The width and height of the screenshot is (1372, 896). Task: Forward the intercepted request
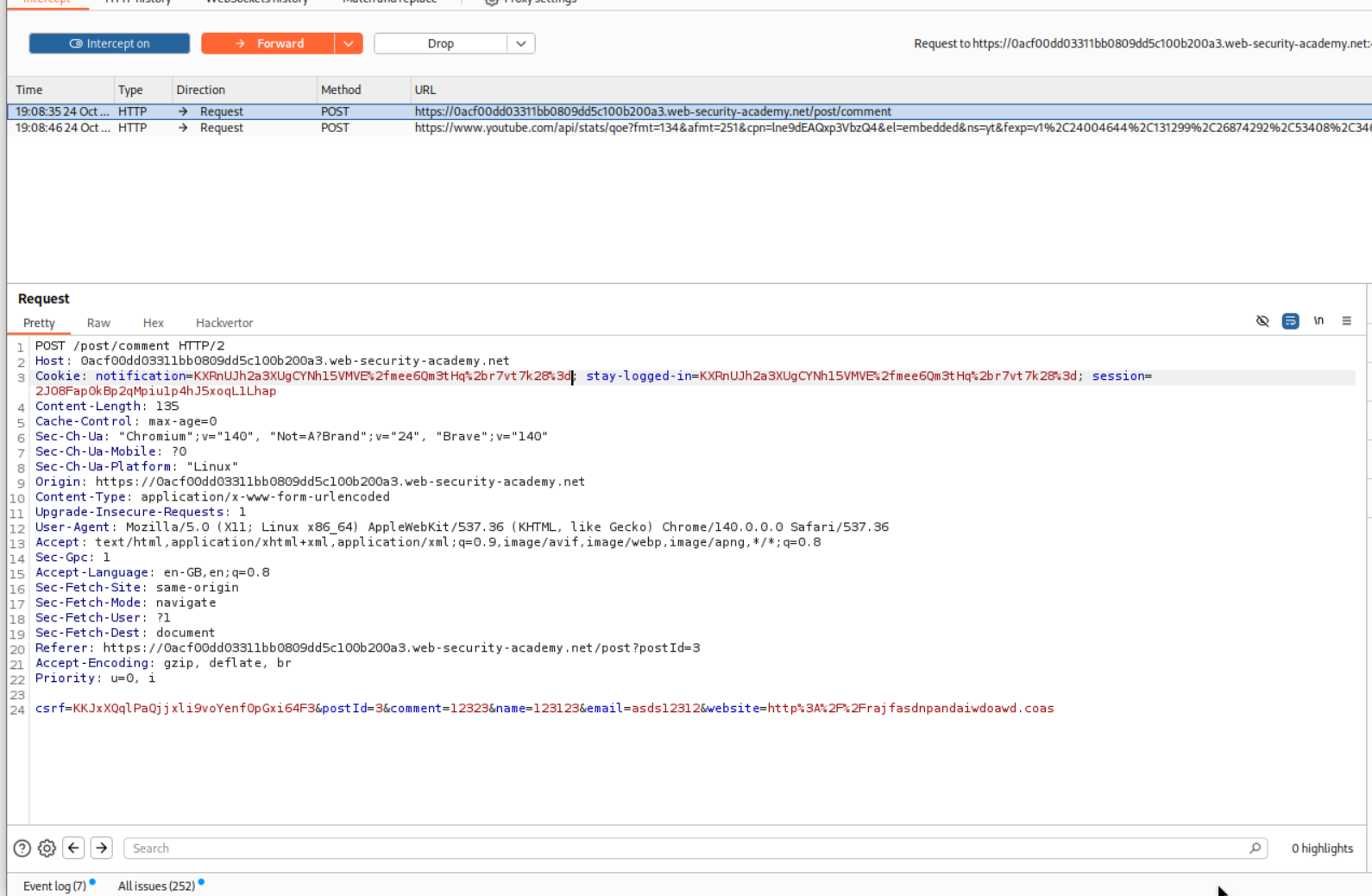269,43
